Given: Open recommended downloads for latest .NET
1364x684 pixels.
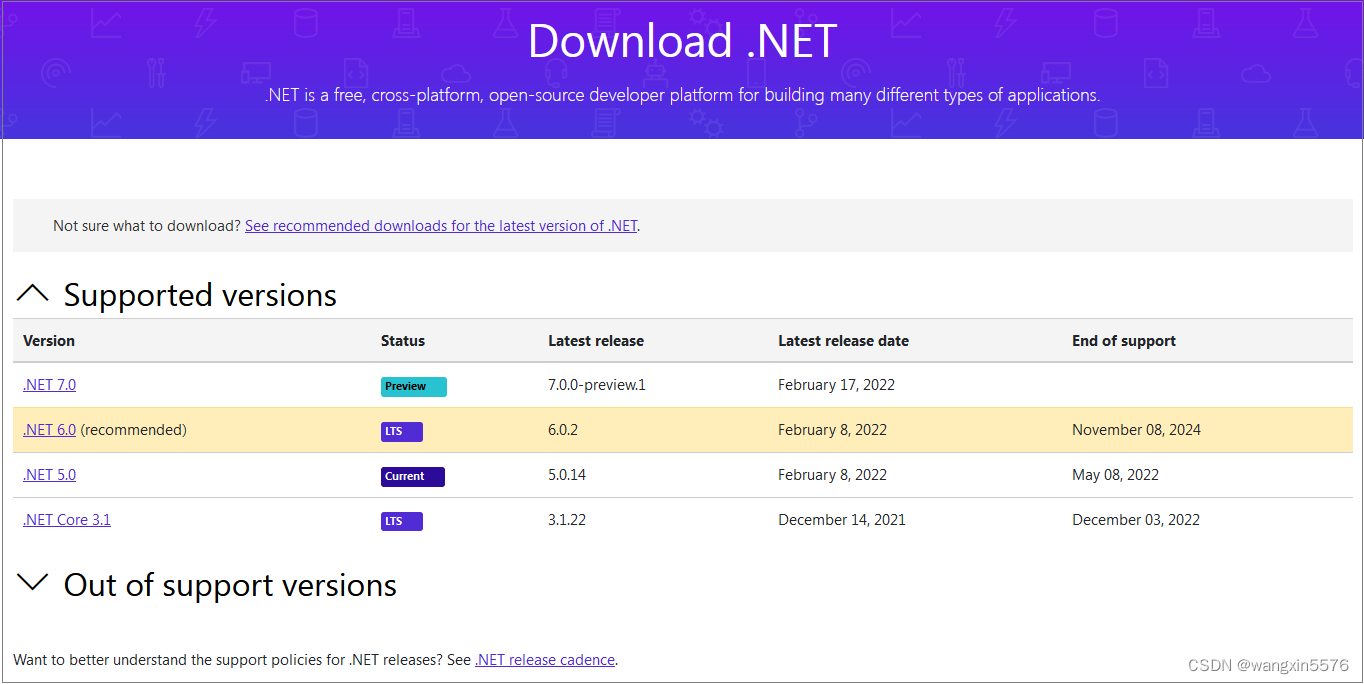Looking at the screenshot, I should click(x=441, y=225).
